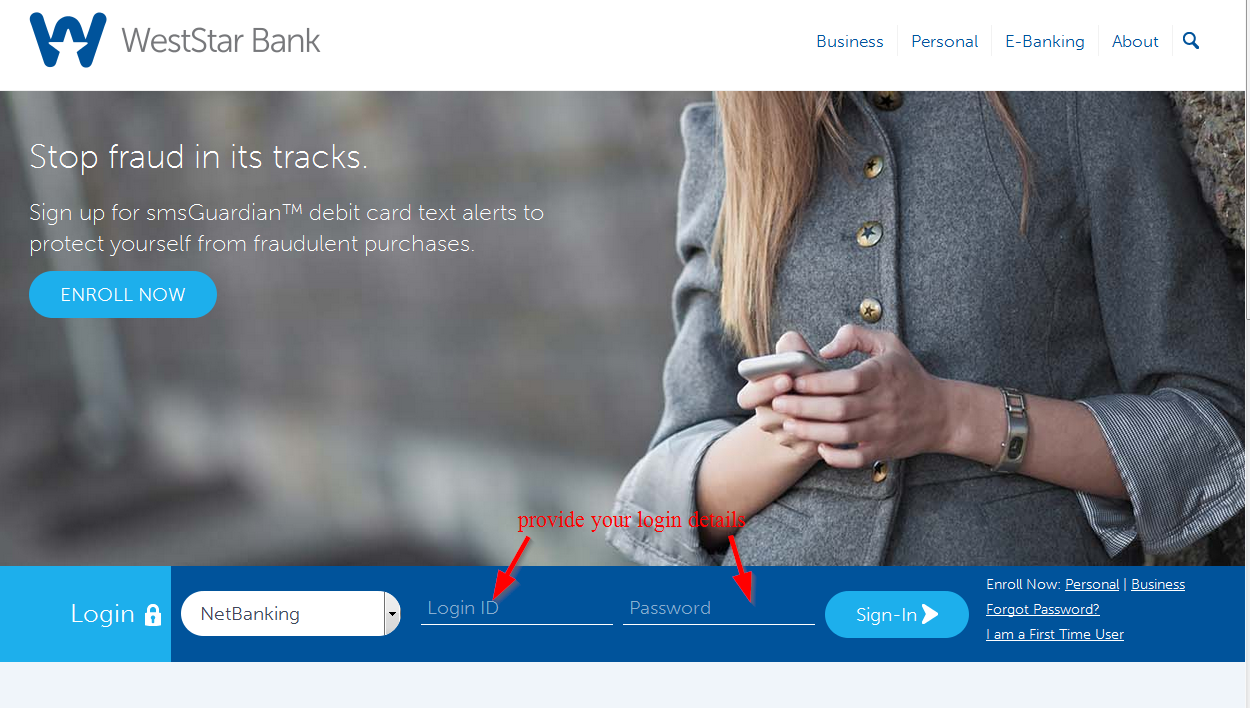Open the E-Banking menu
The height and width of the screenshot is (708, 1250).
point(1044,41)
